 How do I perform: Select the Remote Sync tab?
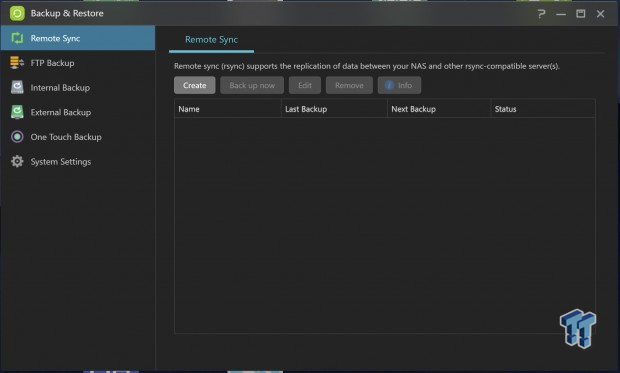coord(211,40)
